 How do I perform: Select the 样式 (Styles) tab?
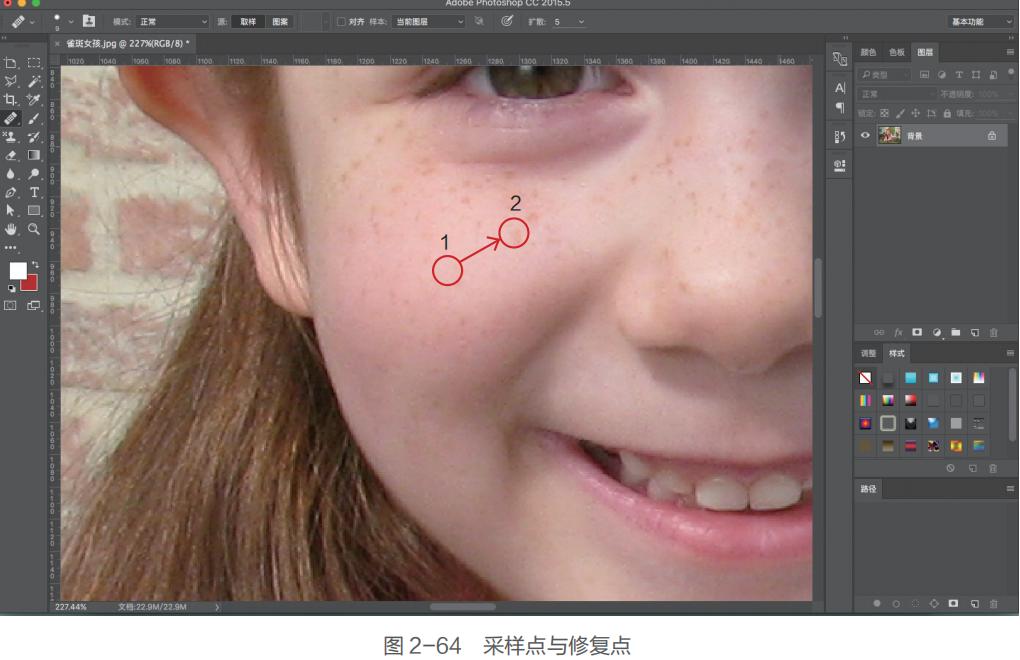[897, 354]
